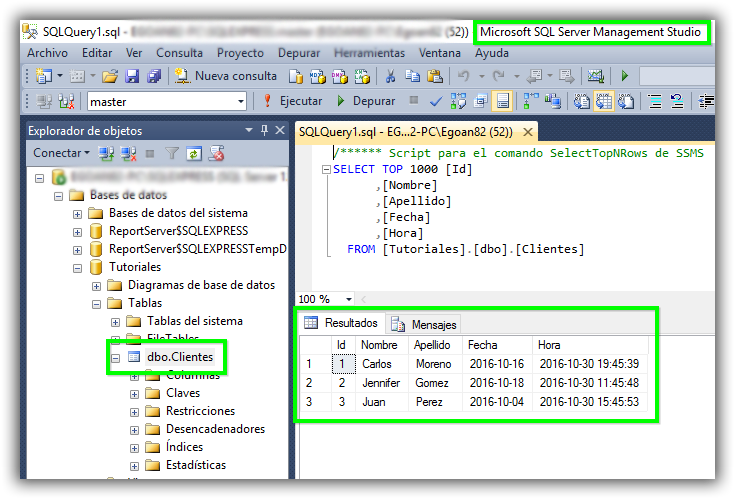Toggle Results to Grid mode
Image resolution: width=735 pixels, height=499 pixels.
[x=603, y=101]
